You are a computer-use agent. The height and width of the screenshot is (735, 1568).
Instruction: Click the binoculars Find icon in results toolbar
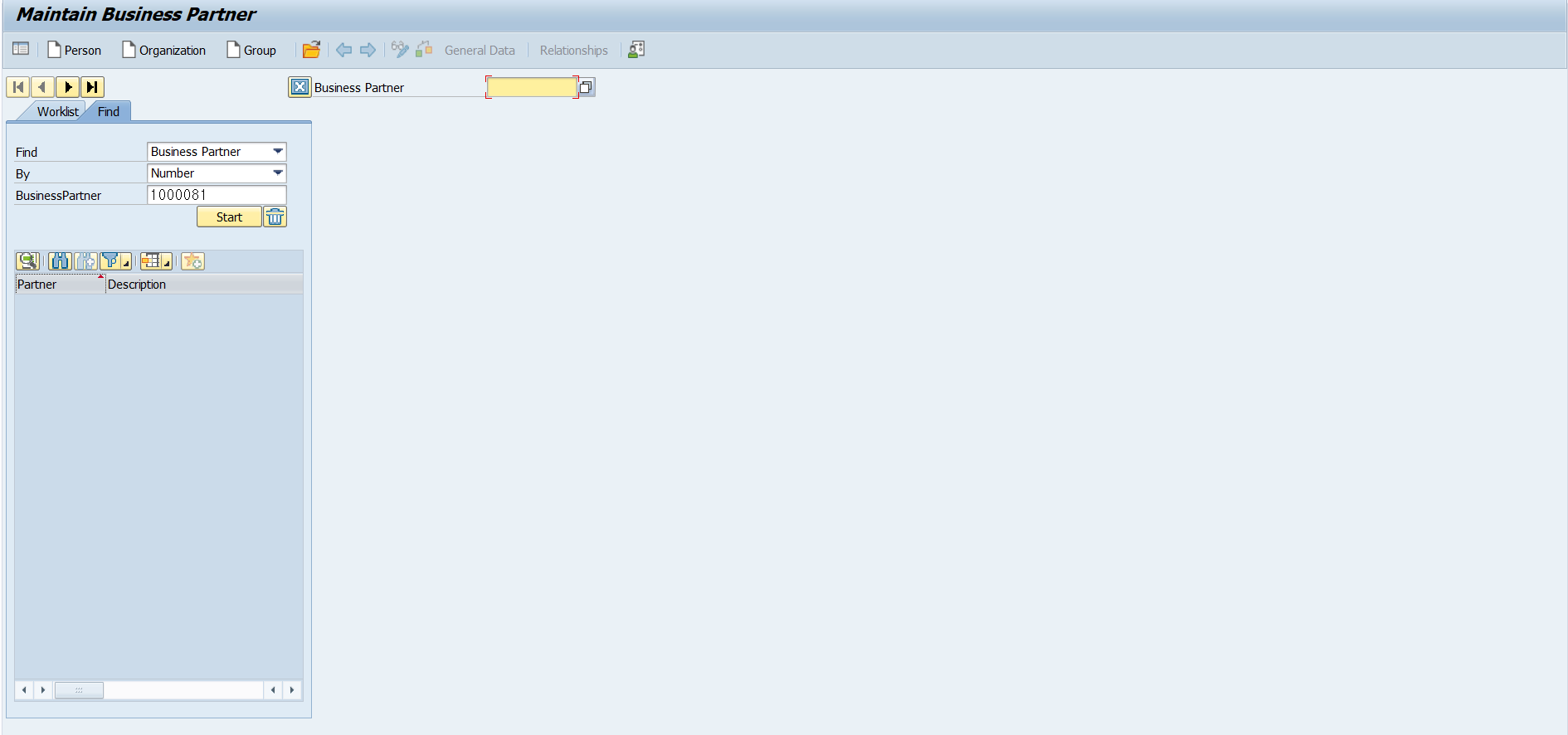(61, 261)
